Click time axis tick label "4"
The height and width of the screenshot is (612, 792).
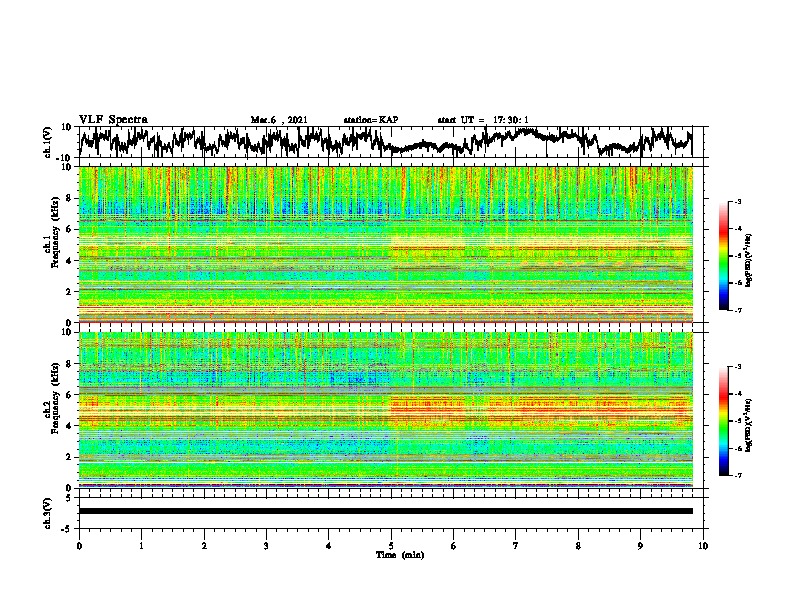[329, 546]
